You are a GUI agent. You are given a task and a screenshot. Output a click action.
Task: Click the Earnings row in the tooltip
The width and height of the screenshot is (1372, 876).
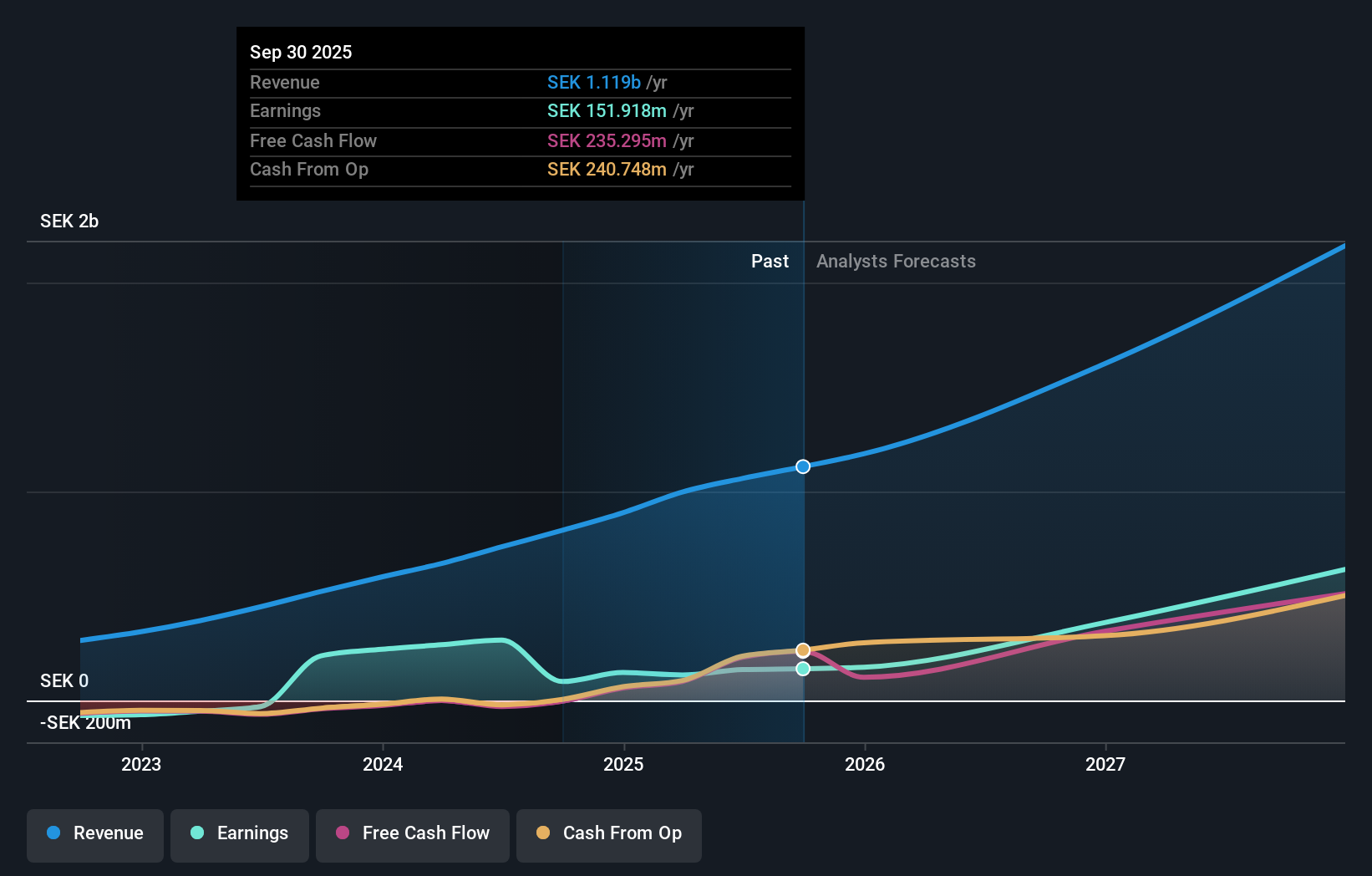[x=520, y=111]
